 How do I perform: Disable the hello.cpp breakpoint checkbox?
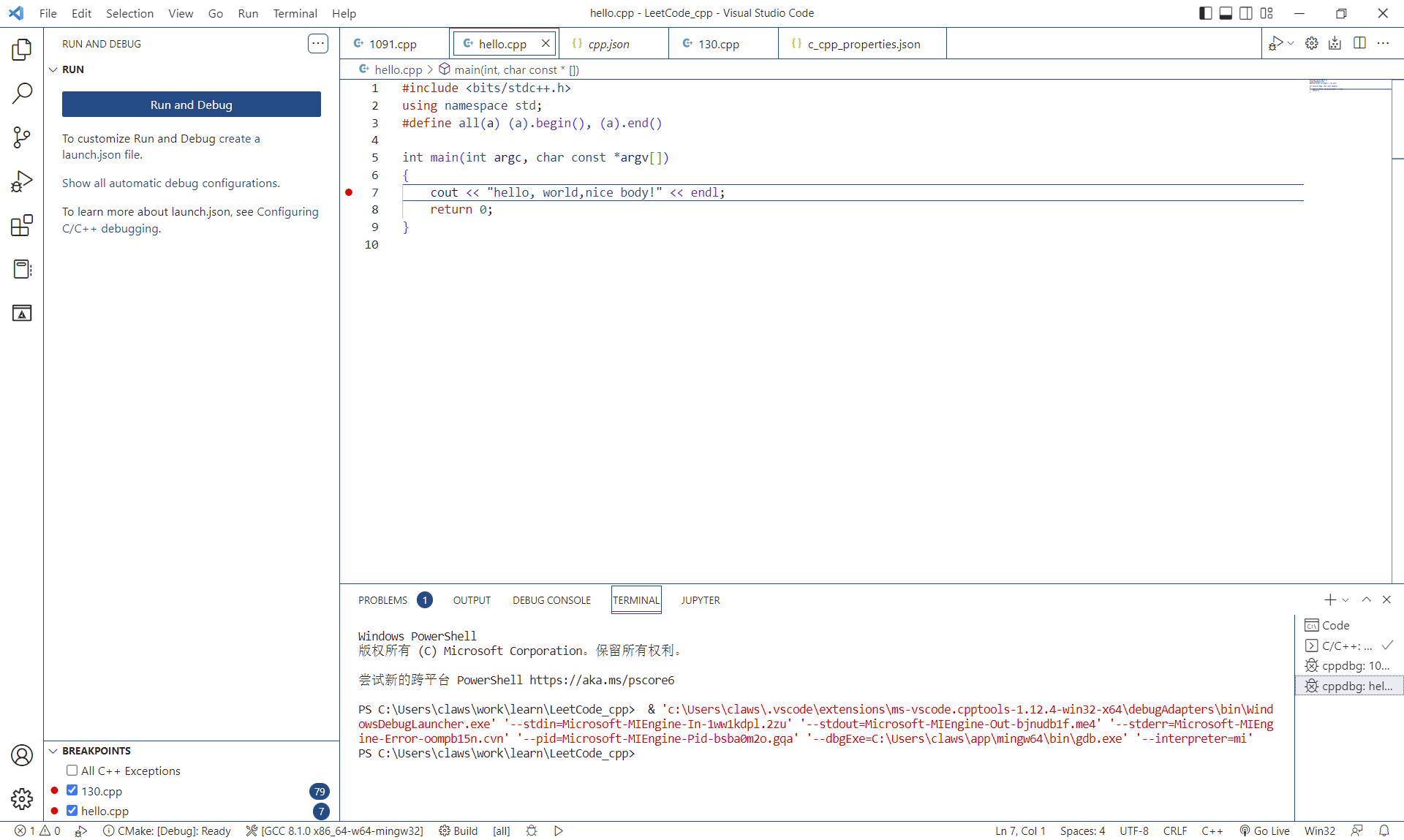point(72,810)
